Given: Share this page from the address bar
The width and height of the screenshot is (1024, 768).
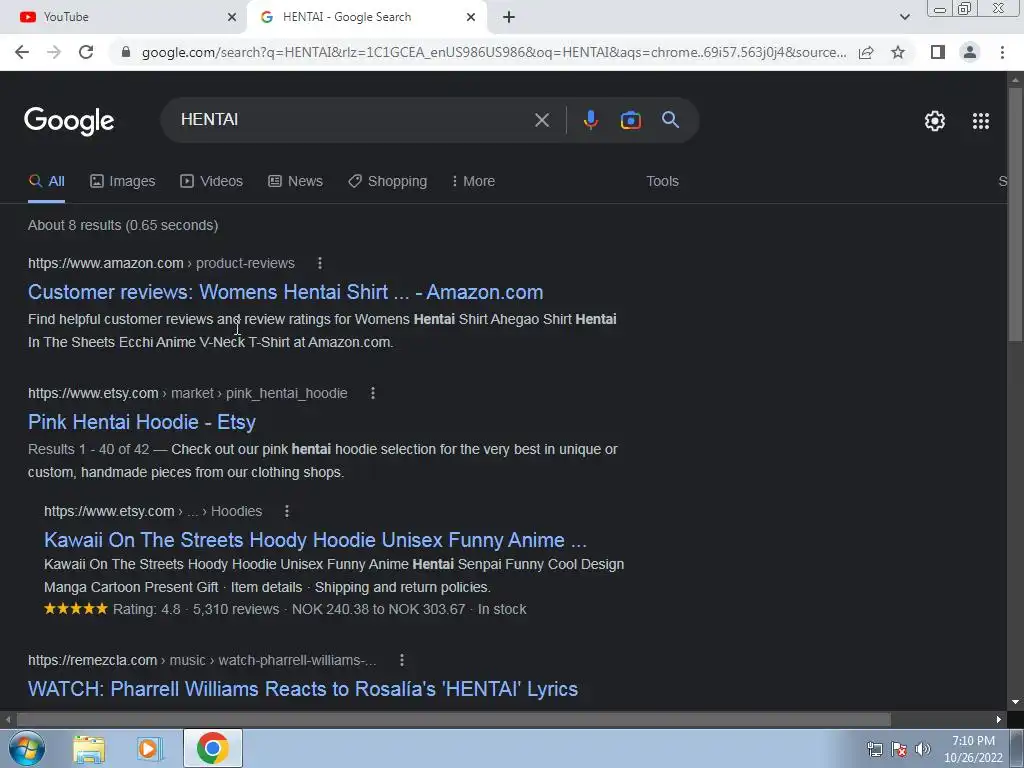Looking at the screenshot, I should (866, 52).
